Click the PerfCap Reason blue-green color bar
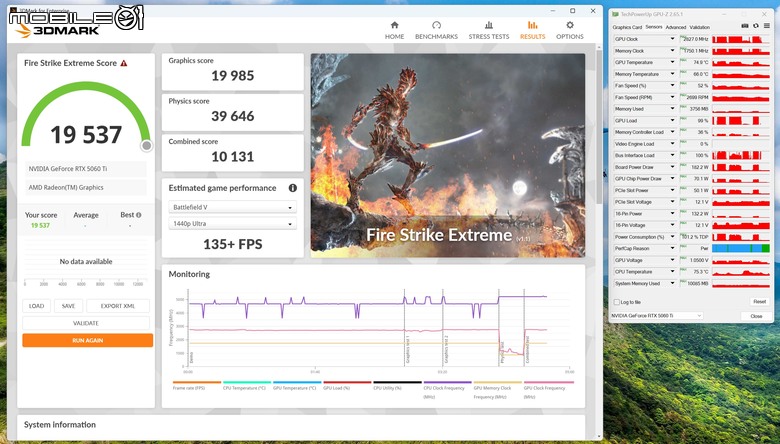 click(x=741, y=248)
